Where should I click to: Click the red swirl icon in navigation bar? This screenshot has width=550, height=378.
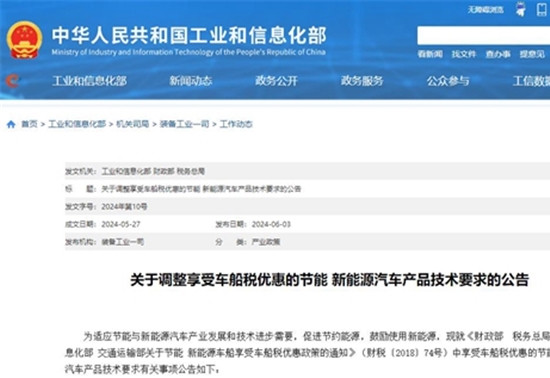pyautogui.click(x=13, y=81)
